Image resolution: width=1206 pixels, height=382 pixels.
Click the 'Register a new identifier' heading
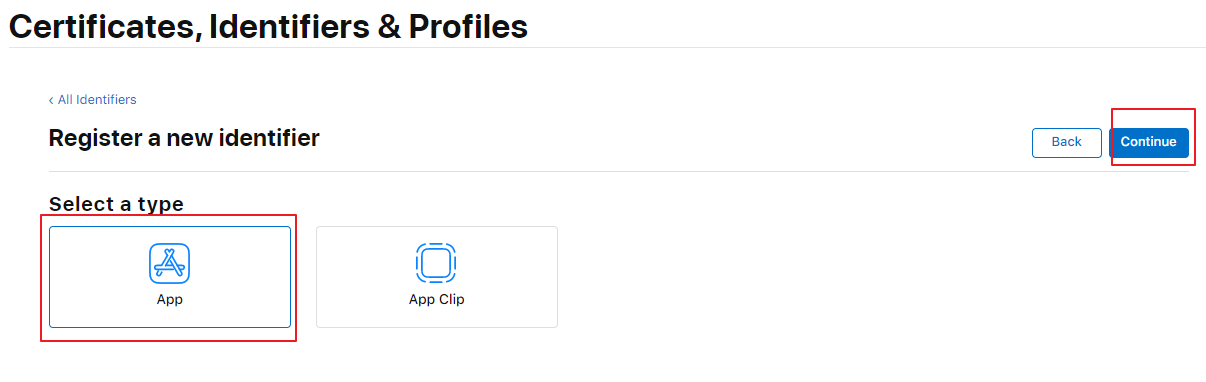tap(184, 138)
